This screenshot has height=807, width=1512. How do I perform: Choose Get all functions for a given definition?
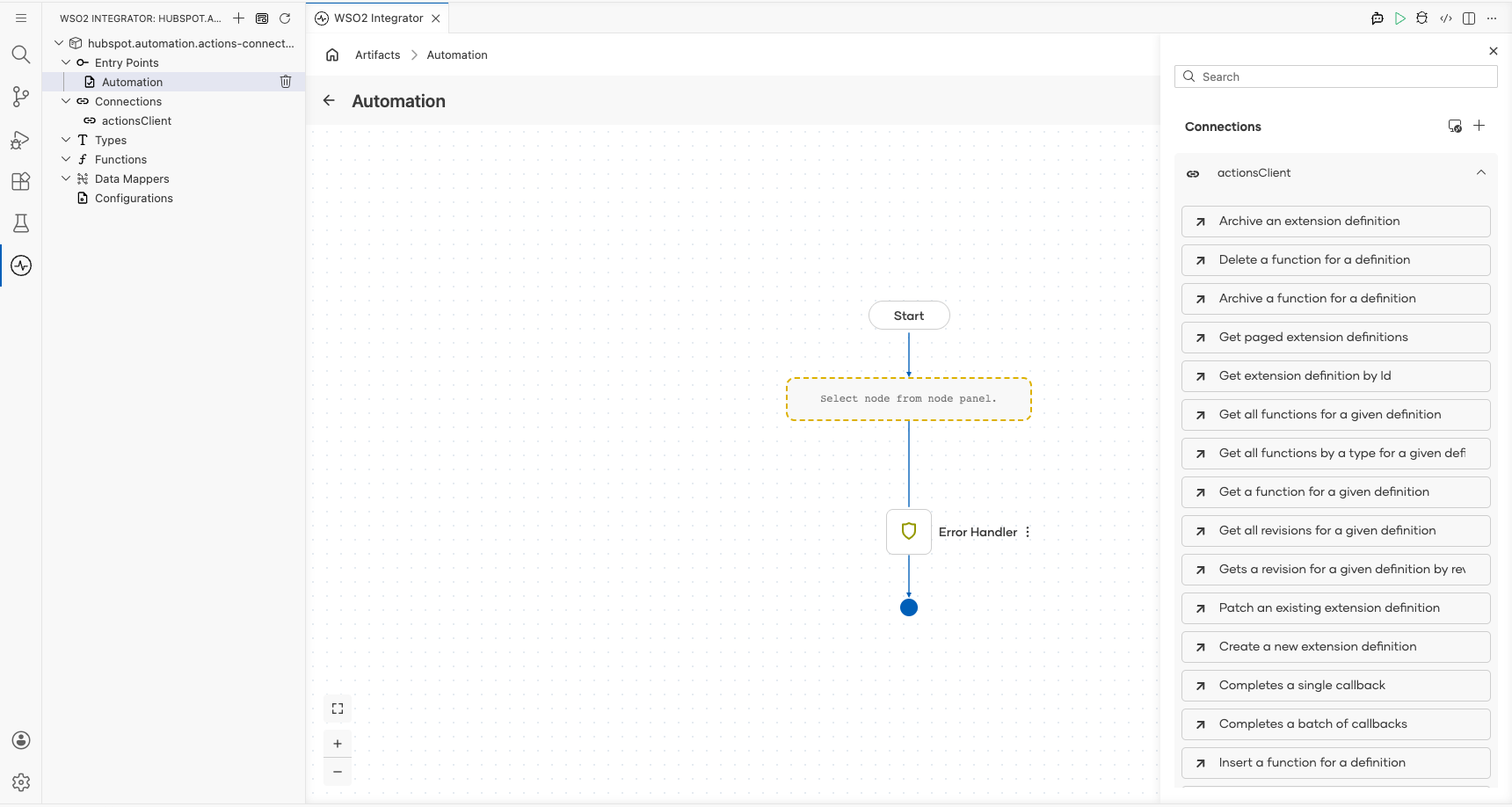(x=1335, y=415)
